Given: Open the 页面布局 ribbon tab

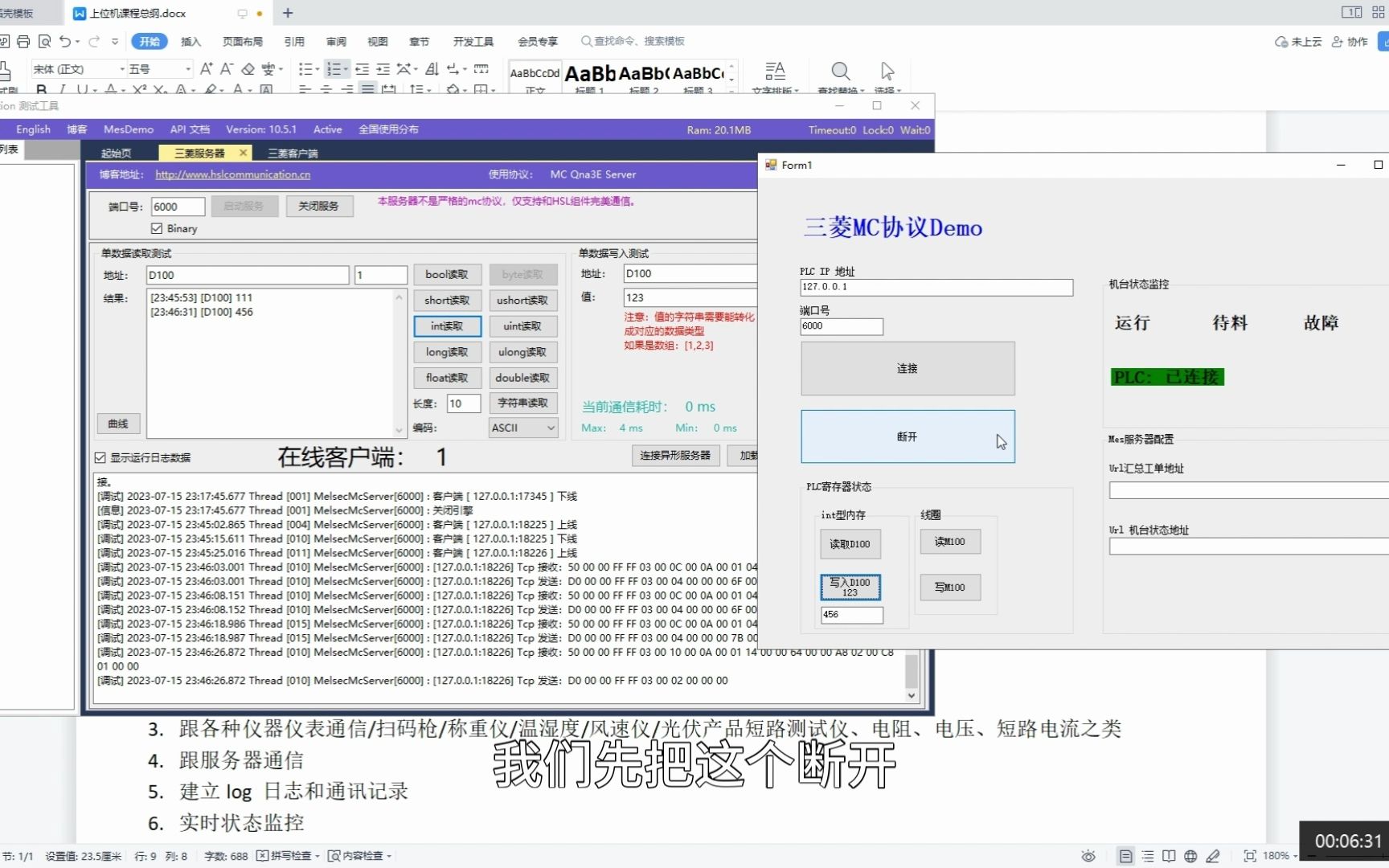Looking at the screenshot, I should point(243,42).
